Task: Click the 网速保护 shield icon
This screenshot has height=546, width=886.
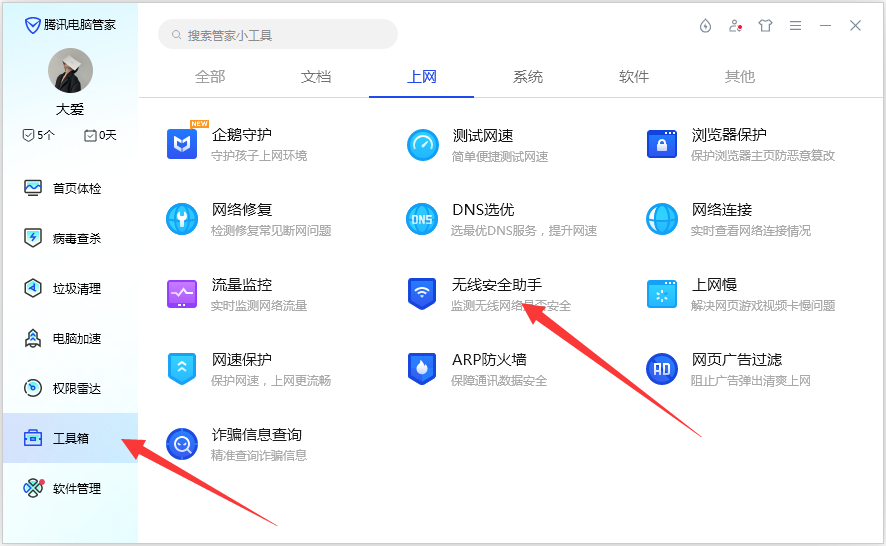Action: point(182,369)
